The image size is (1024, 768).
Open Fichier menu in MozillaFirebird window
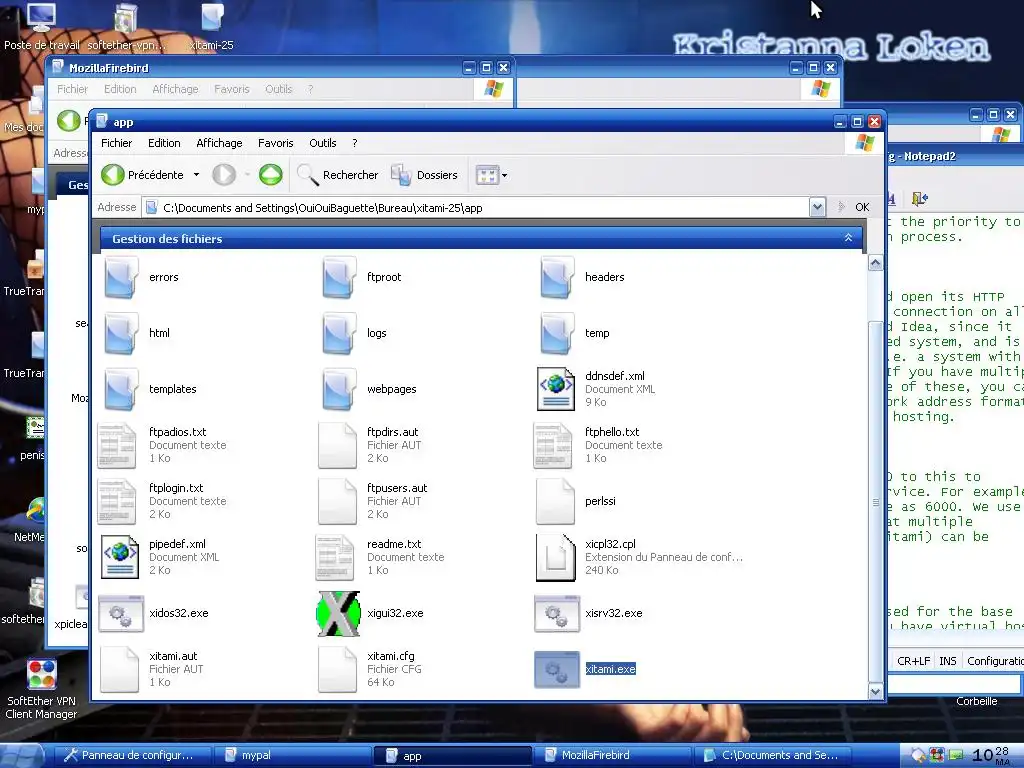coord(72,89)
